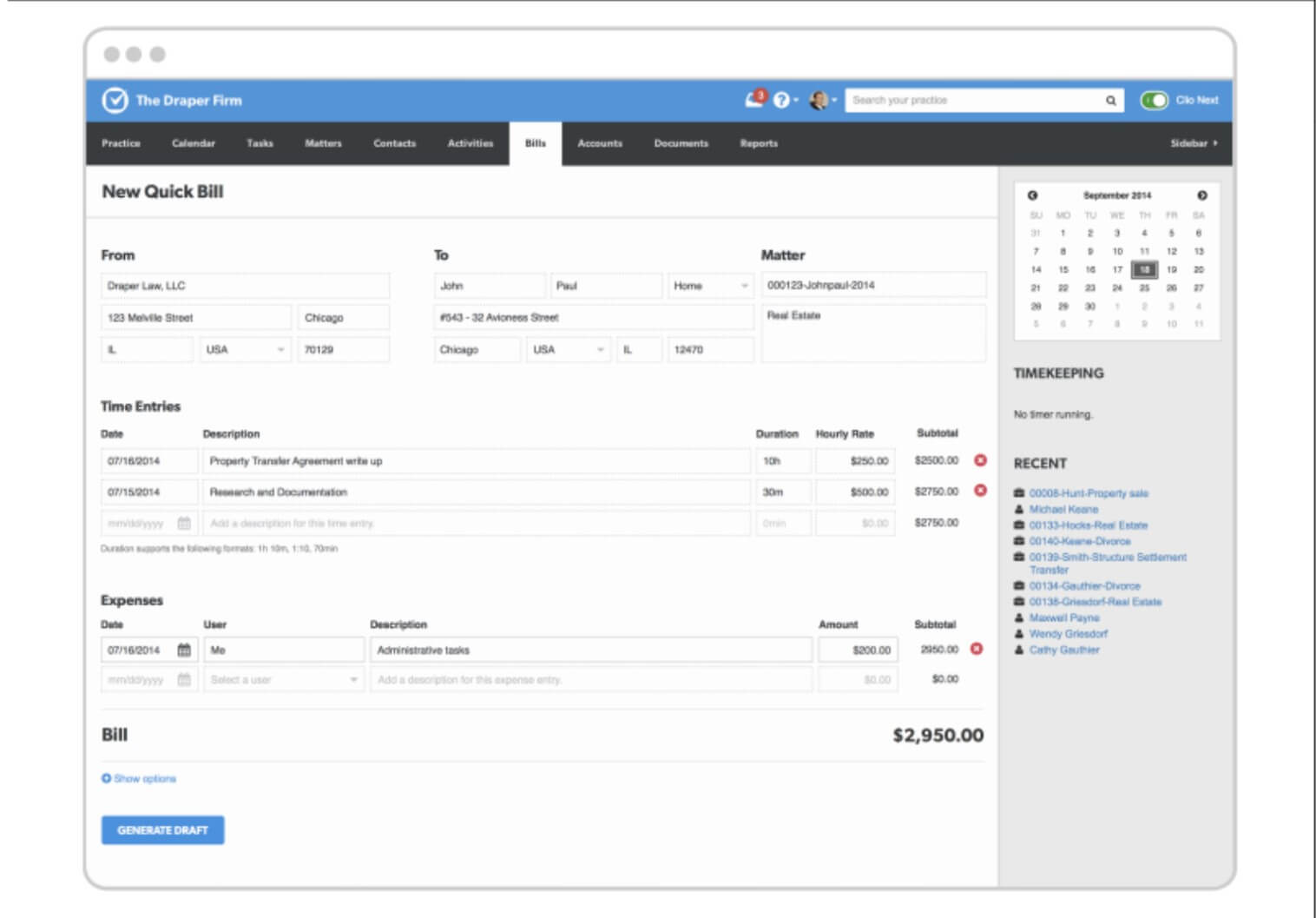
Task: Open the help question mark icon
Action: (x=781, y=101)
